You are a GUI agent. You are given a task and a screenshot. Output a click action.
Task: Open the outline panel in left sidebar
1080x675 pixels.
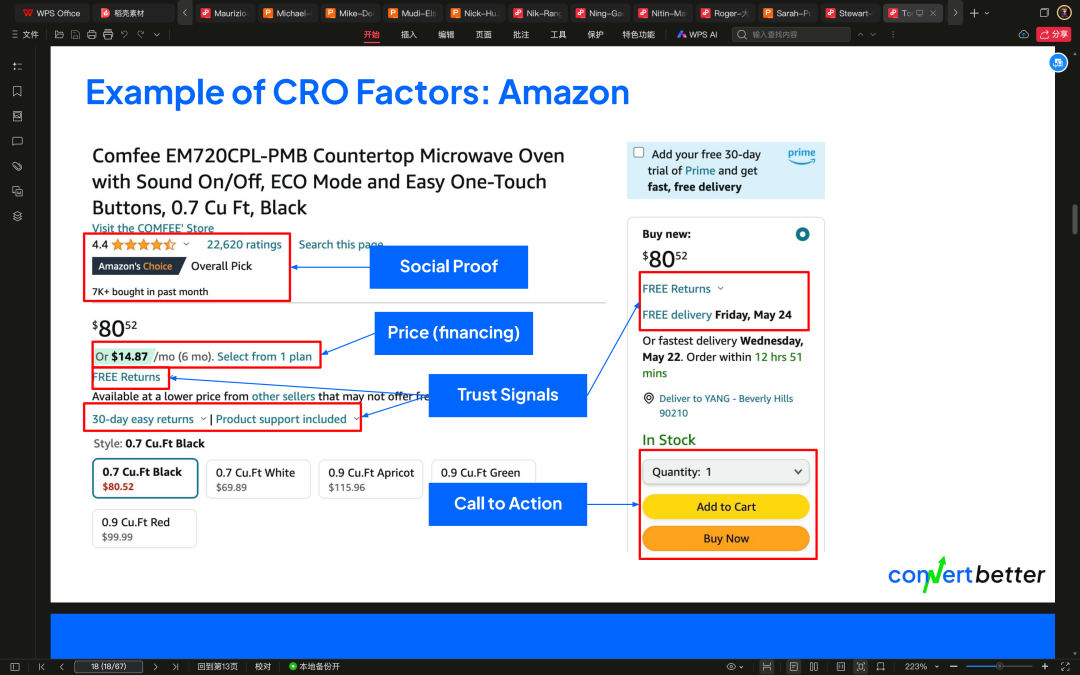coord(17,66)
